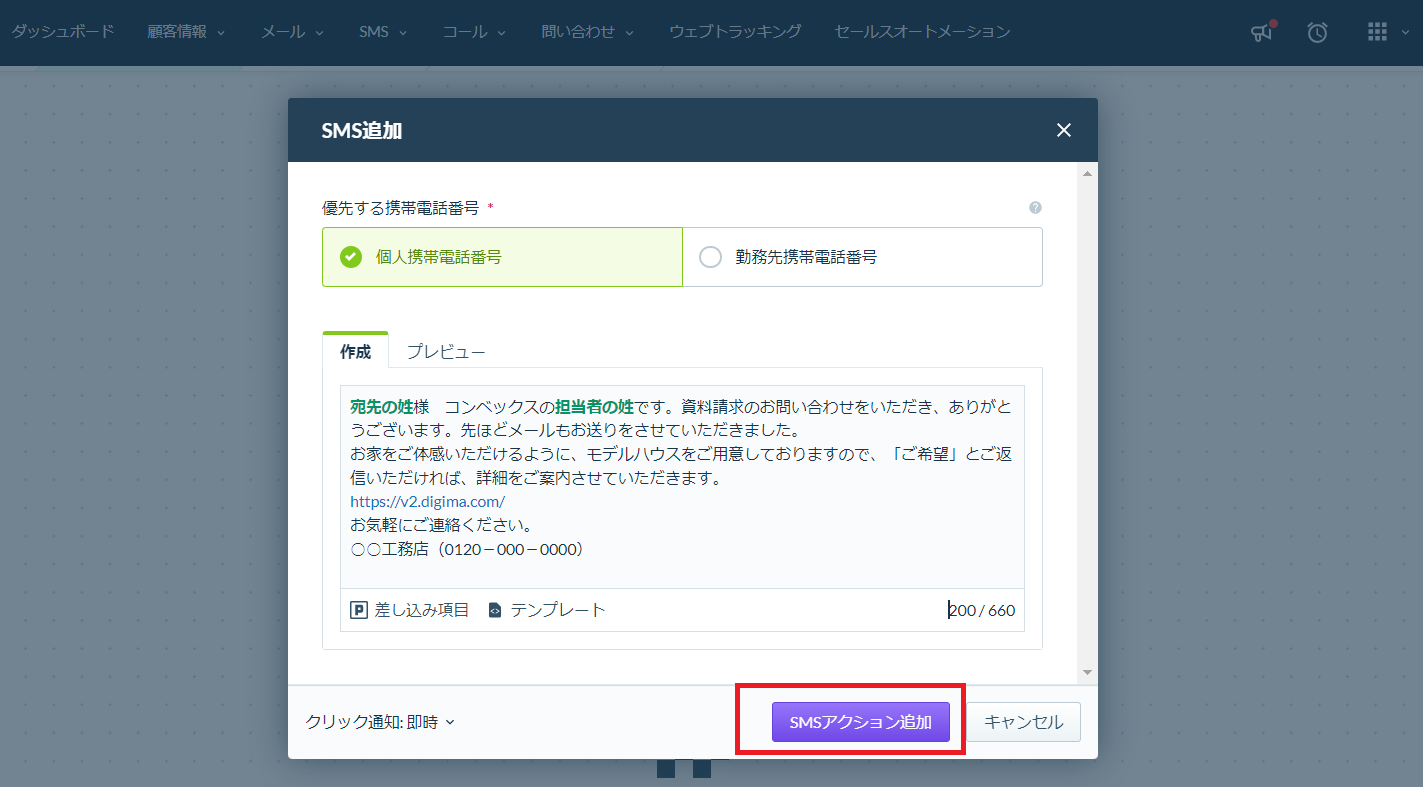The height and width of the screenshot is (787, 1423).
Task: Click the ○○工務店 (0120－000－0000) line
Action: click(467, 549)
